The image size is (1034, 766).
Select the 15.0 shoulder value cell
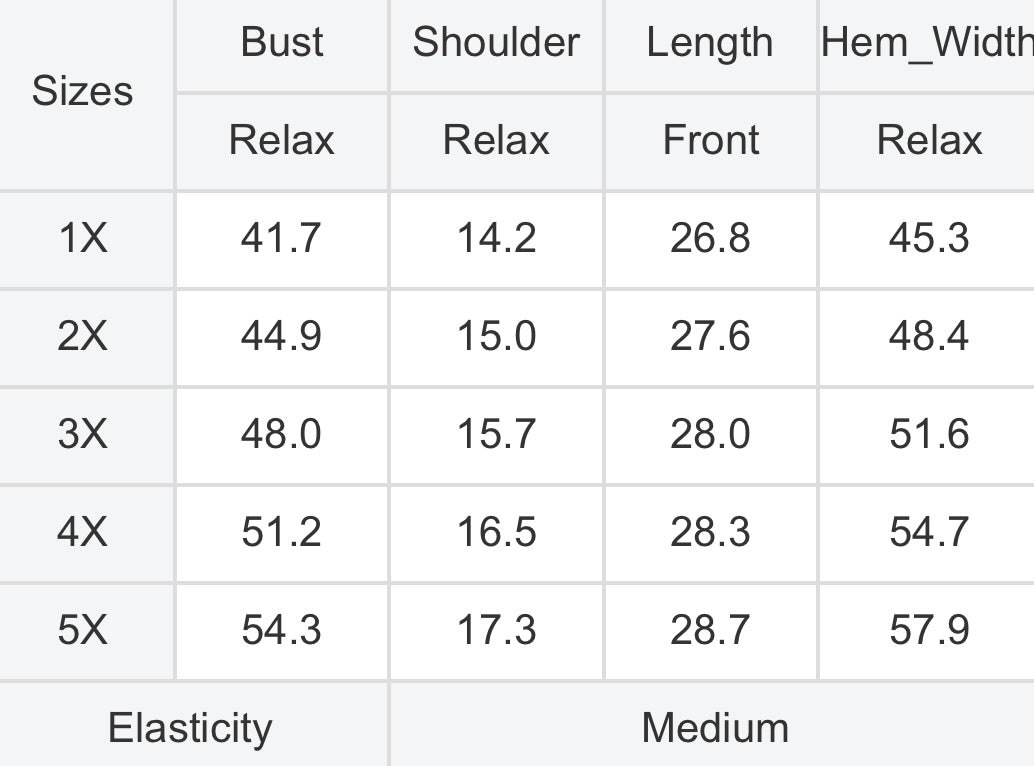[x=497, y=338]
